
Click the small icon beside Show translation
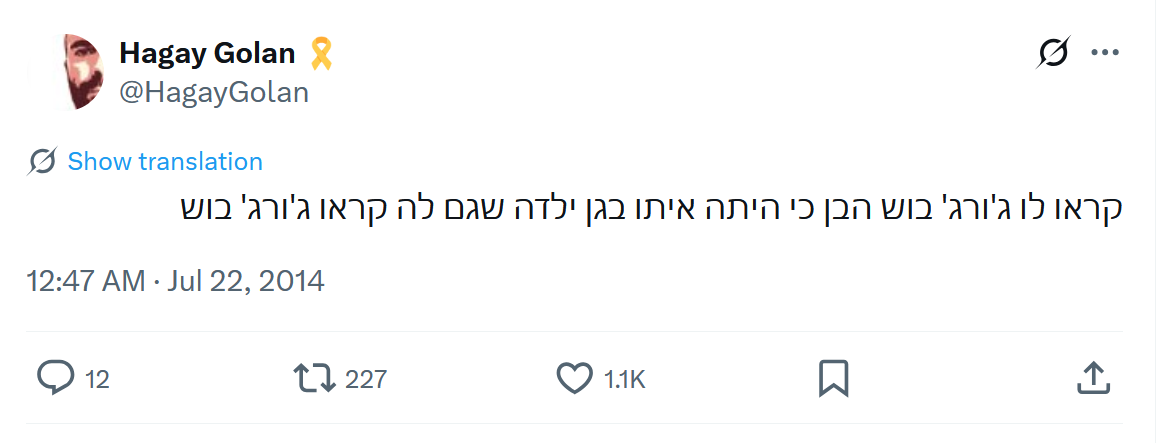point(43,161)
